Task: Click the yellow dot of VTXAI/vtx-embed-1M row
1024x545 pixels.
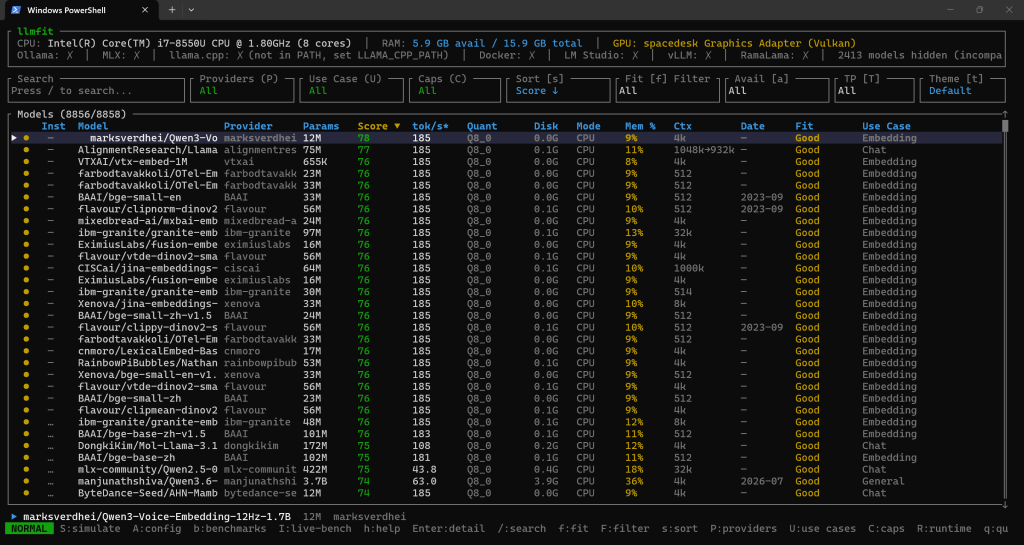Action: click(26, 161)
